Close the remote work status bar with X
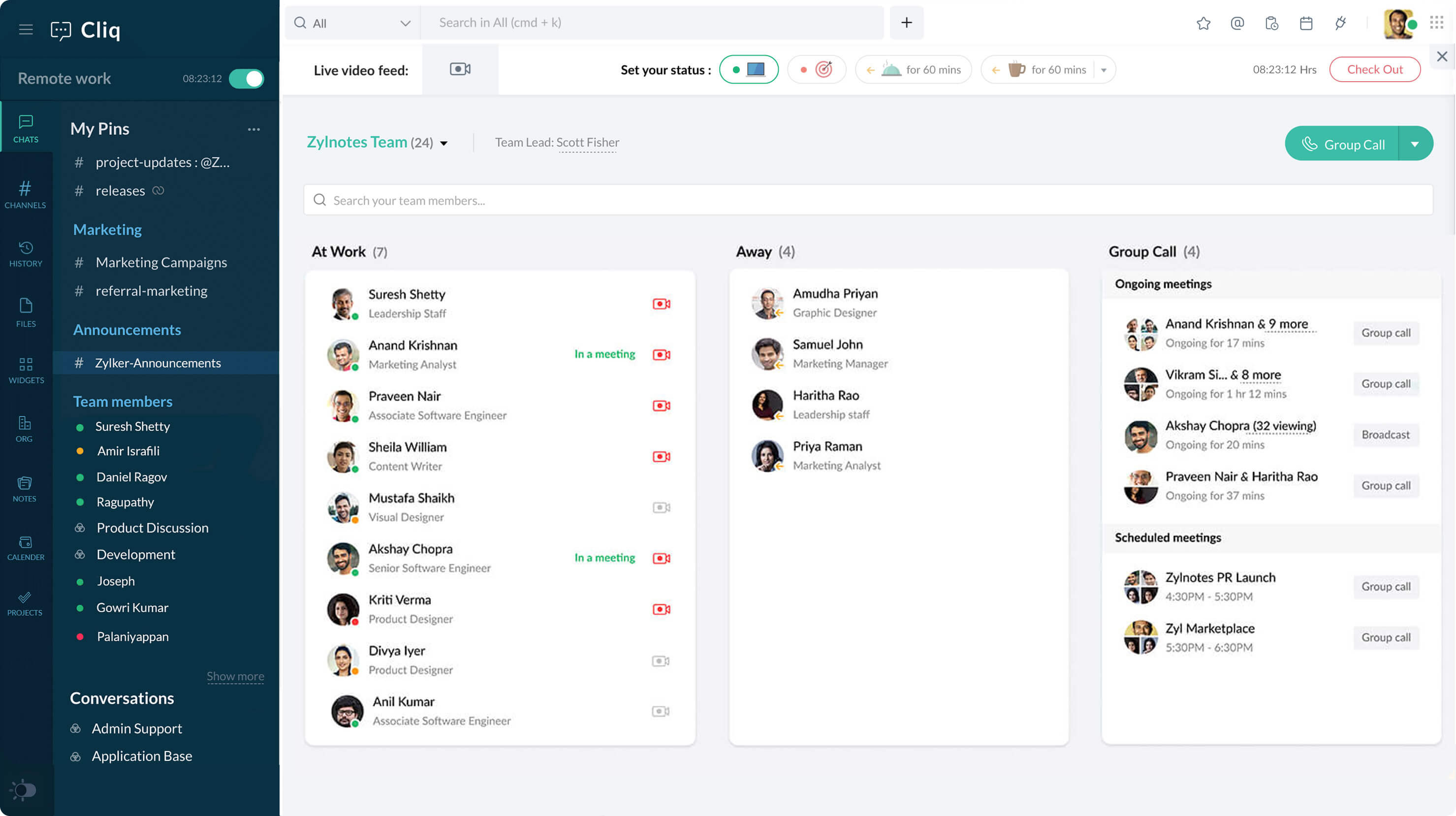 coord(1442,57)
